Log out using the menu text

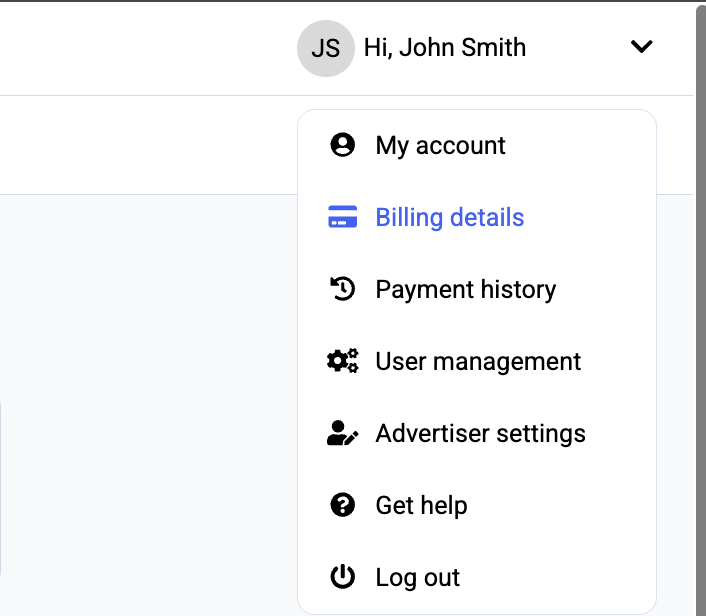tap(417, 577)
